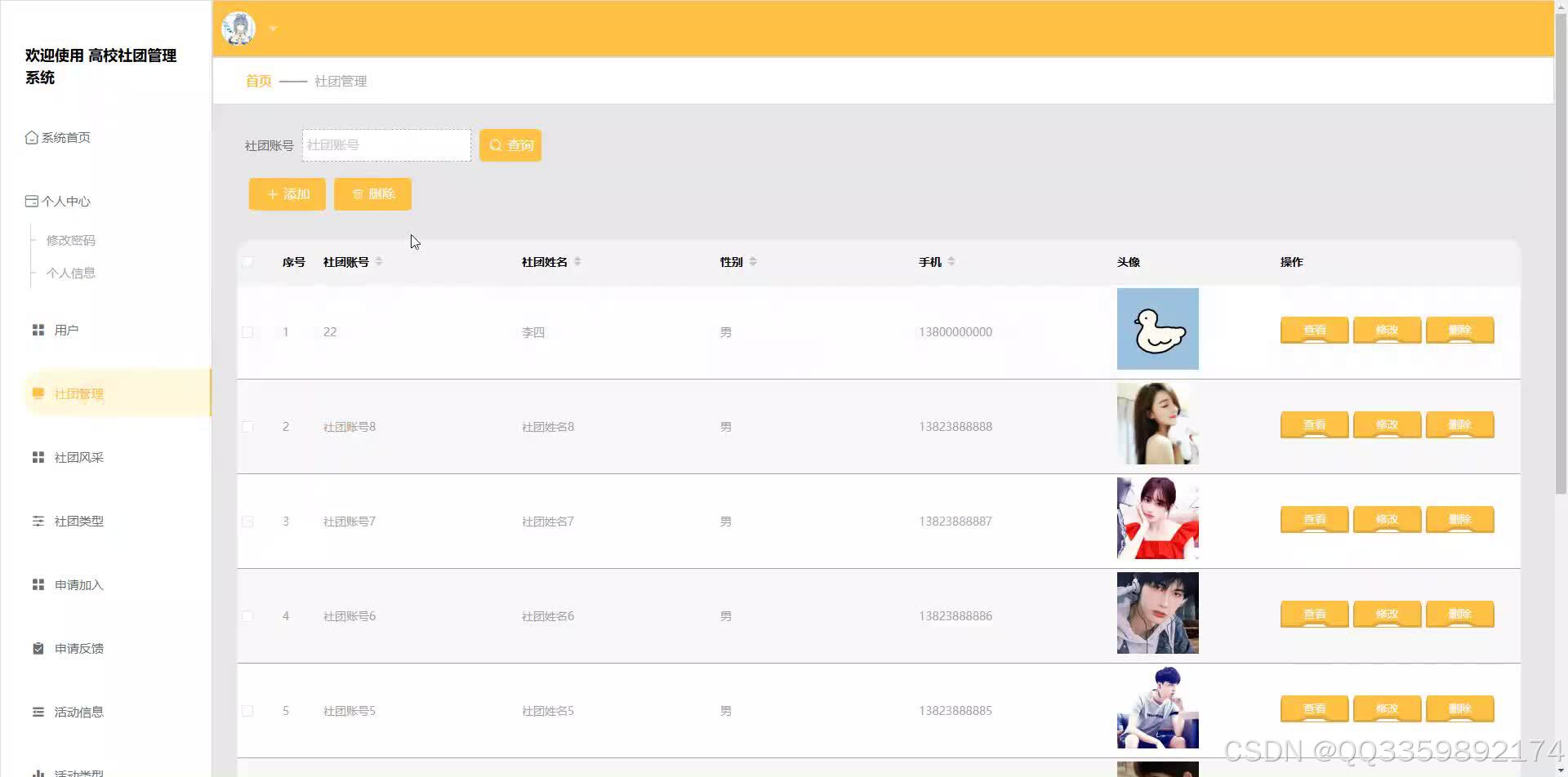The image size is (1568, 777).
Task: Click the avatar thumbnail for 社团姓名6
Action: (1158, 613)
